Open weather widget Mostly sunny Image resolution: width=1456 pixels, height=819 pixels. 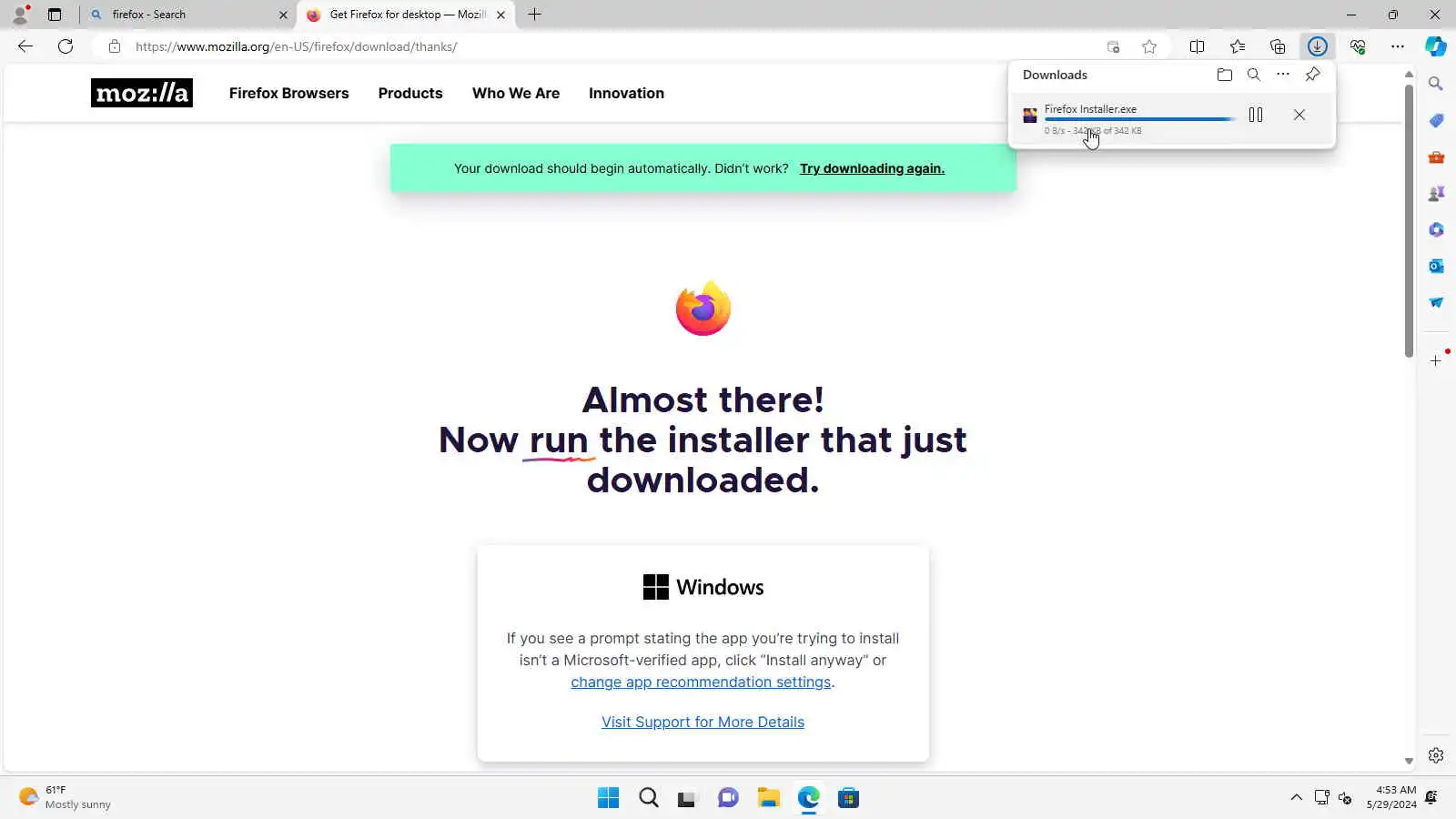tap(66, 797)
